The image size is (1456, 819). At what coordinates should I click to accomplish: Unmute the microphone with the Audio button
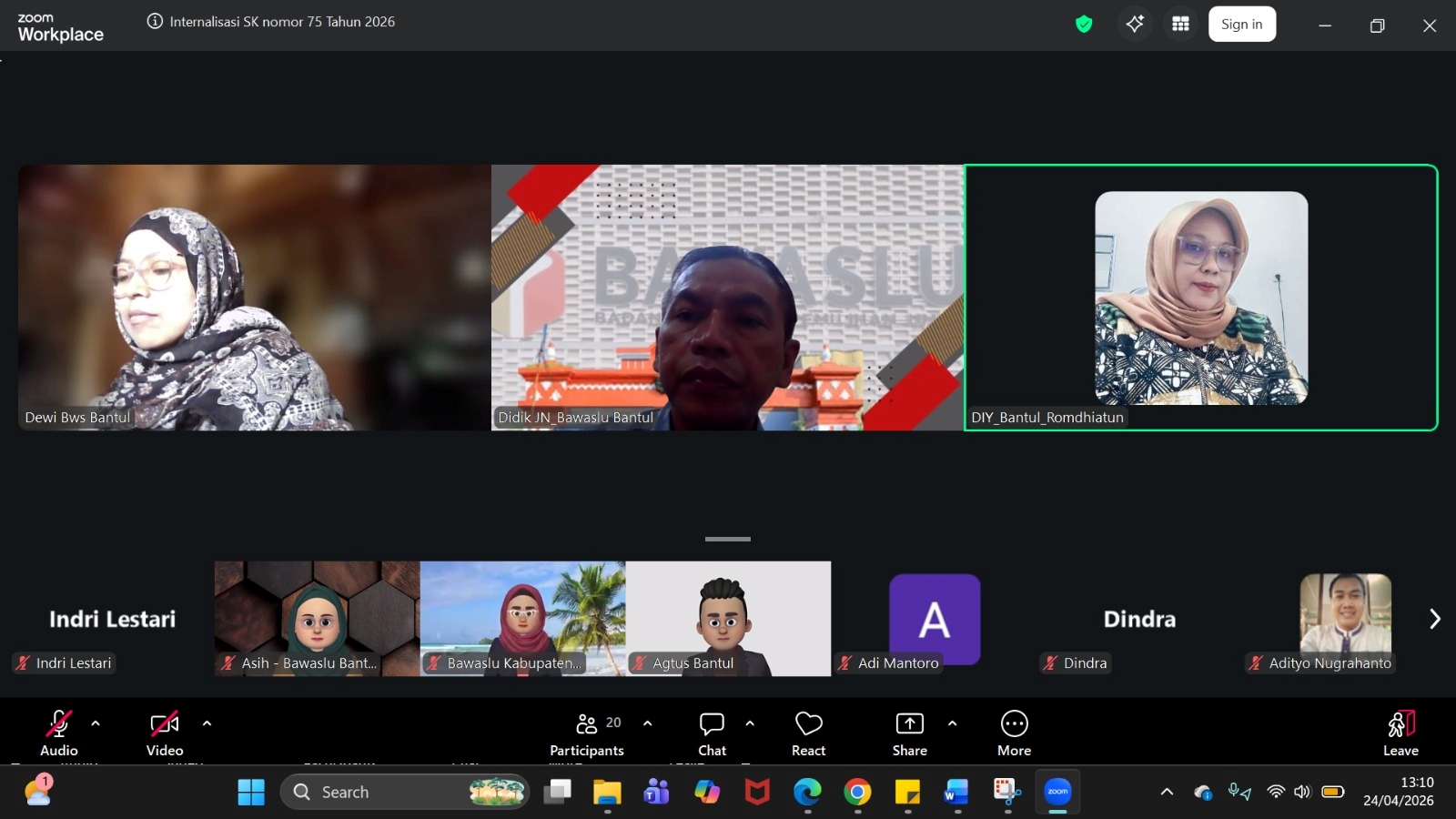tap(59, 733)
